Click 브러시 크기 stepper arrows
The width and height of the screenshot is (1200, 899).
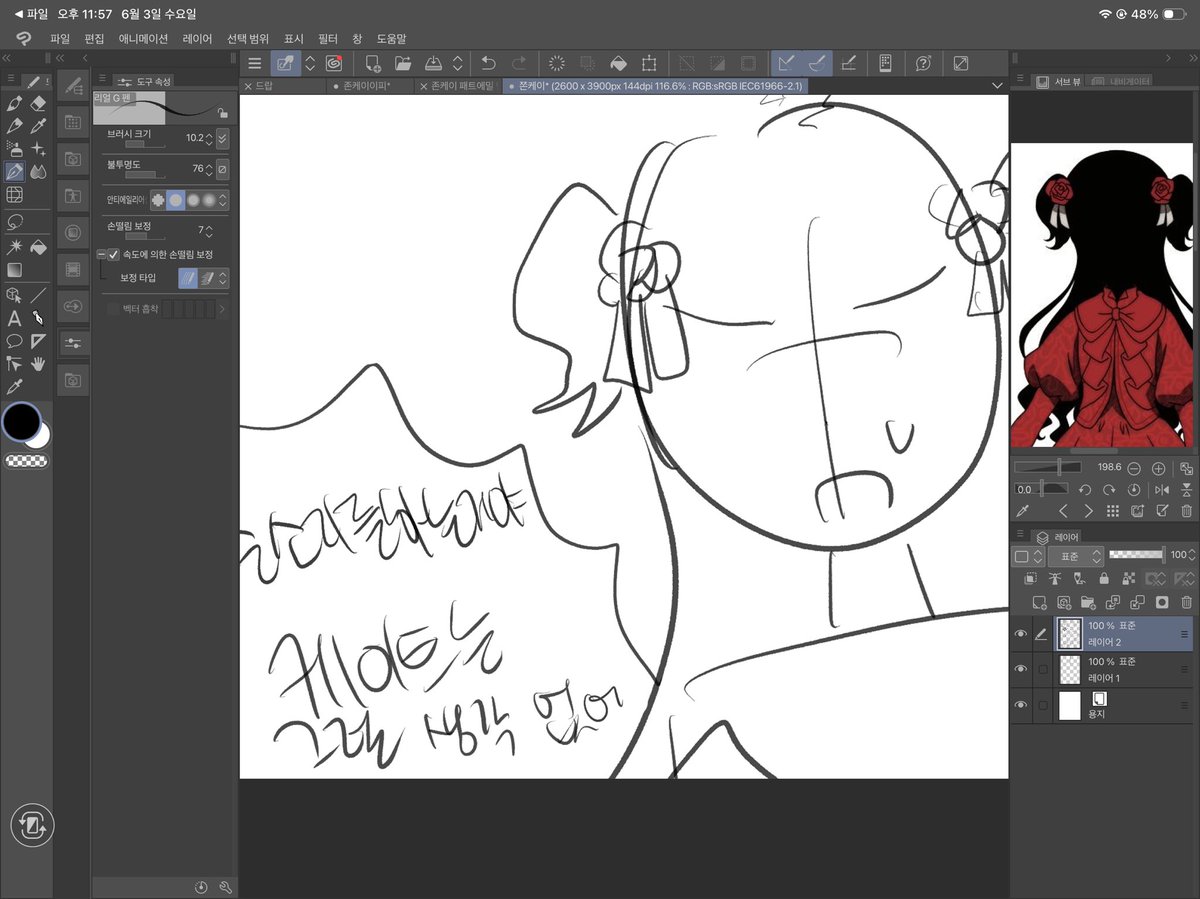click(x=209, y=138)
